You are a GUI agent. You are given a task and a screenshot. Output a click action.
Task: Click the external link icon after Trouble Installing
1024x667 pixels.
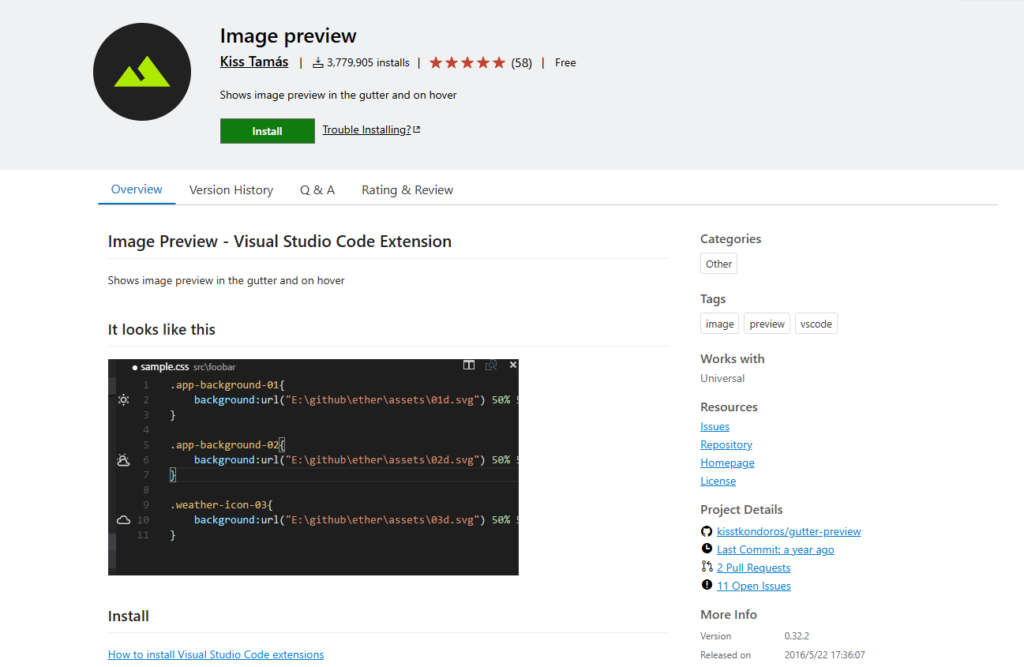[x=416, y=130]
